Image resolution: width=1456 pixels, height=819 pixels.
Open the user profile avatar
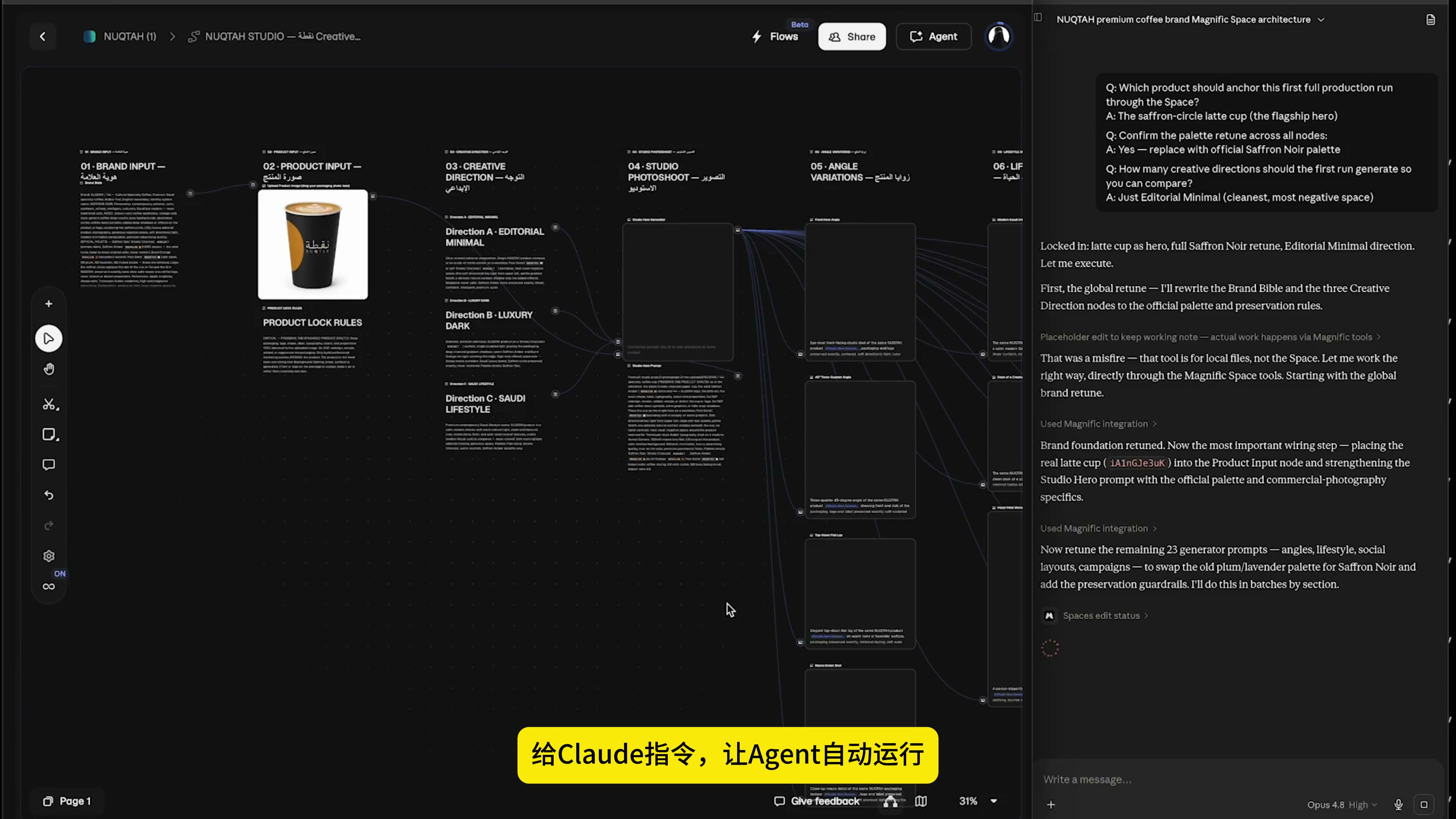(999, 36)
